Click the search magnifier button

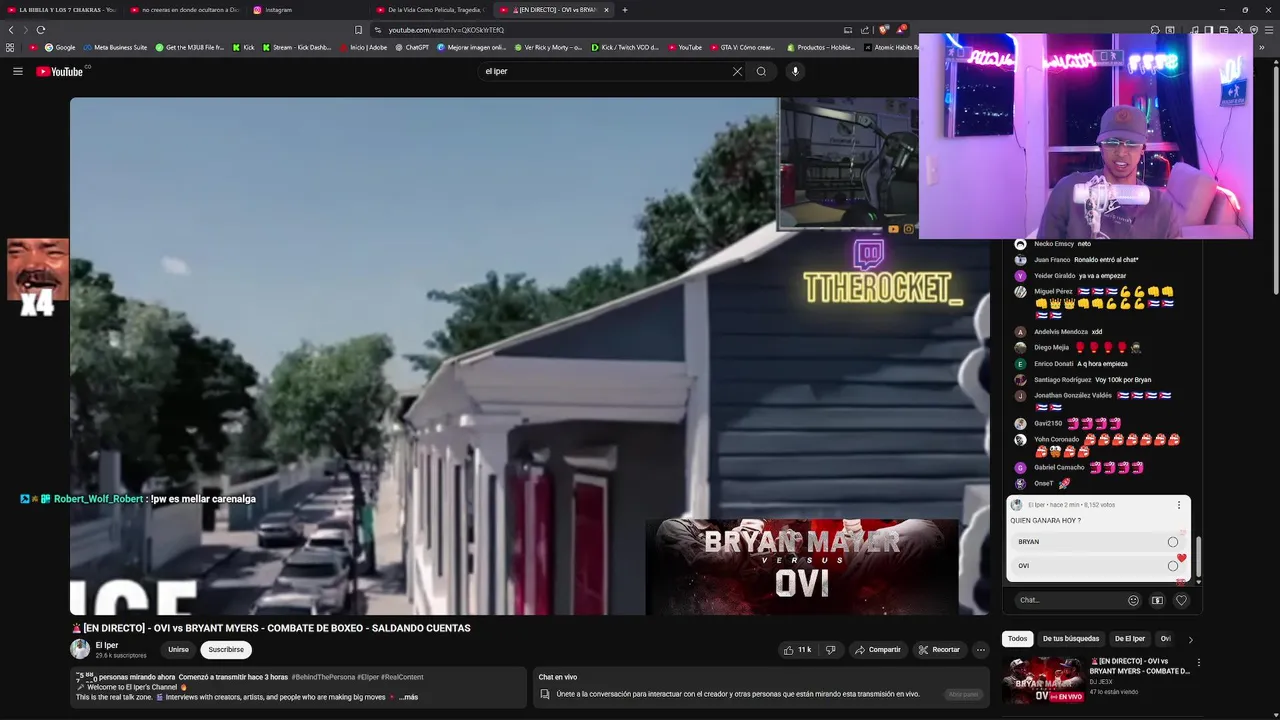[x=761, y=71]
